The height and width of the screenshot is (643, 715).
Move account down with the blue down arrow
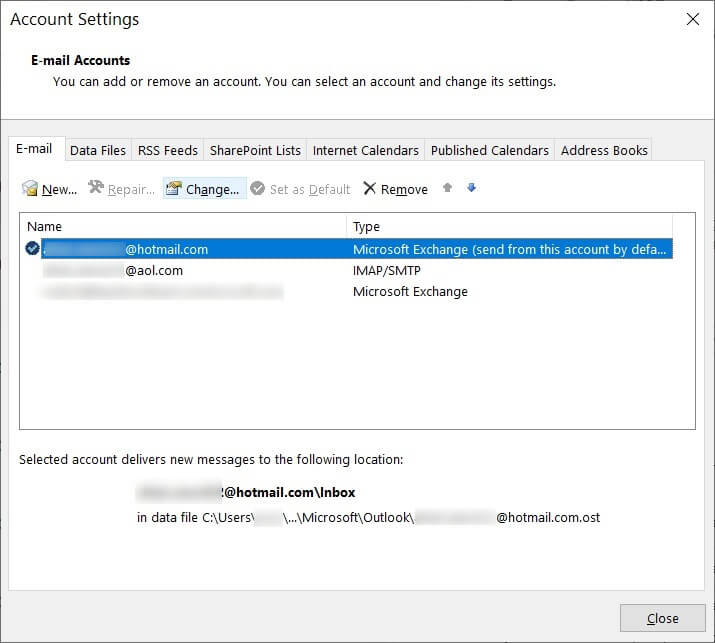471,187
